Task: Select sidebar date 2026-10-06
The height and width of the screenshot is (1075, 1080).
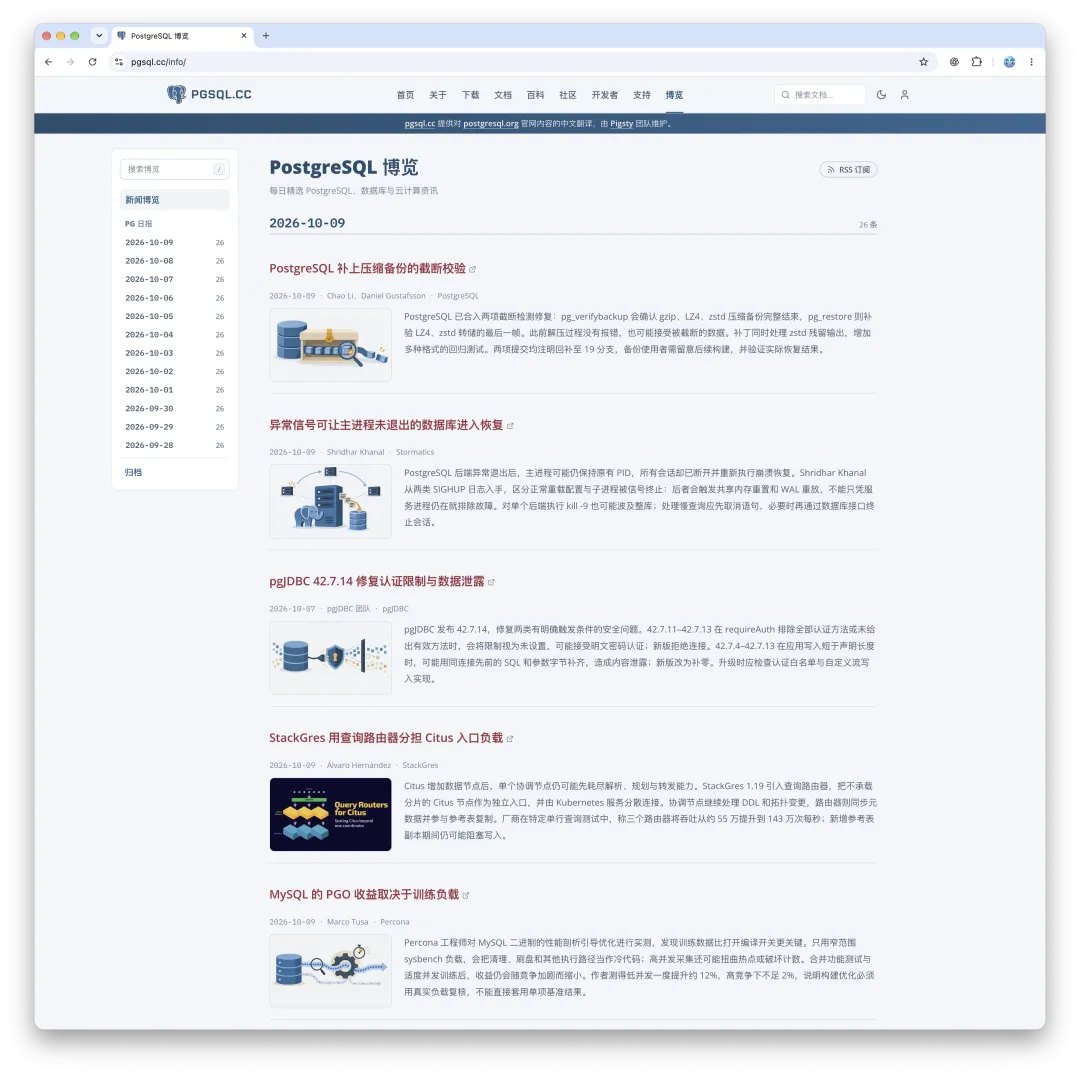Action: (x=174, y=298)
